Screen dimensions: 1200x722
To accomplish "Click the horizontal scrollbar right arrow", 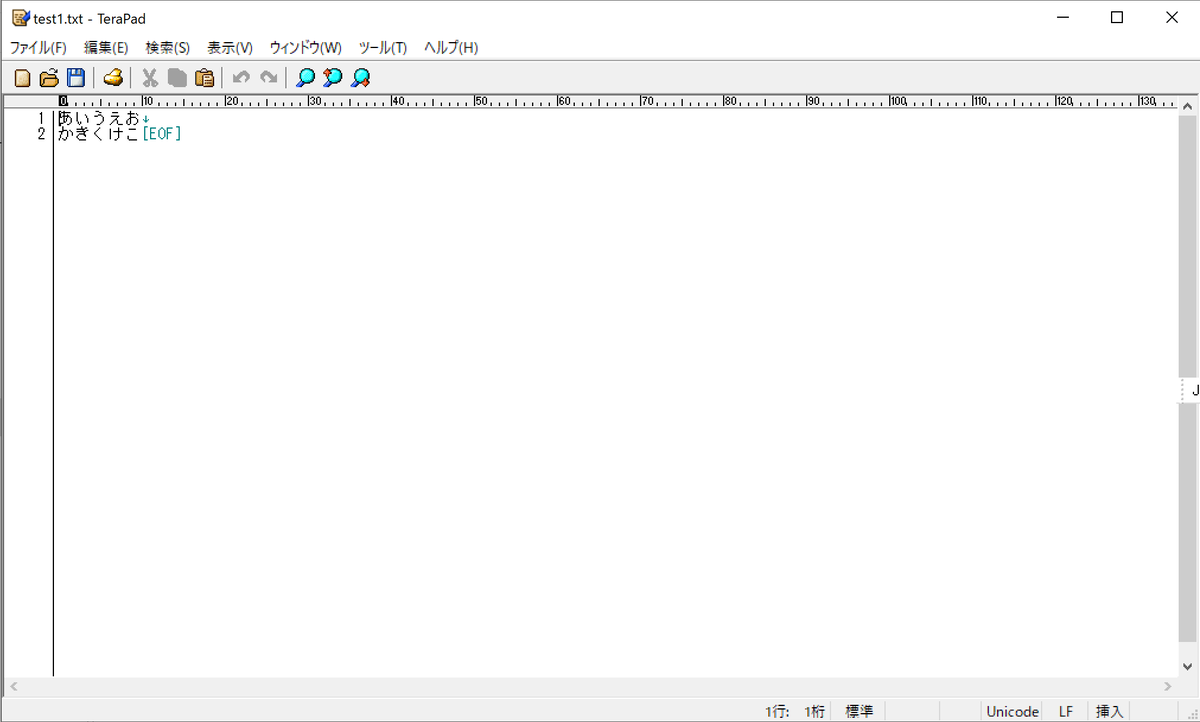I will [x=1168, y=687].
